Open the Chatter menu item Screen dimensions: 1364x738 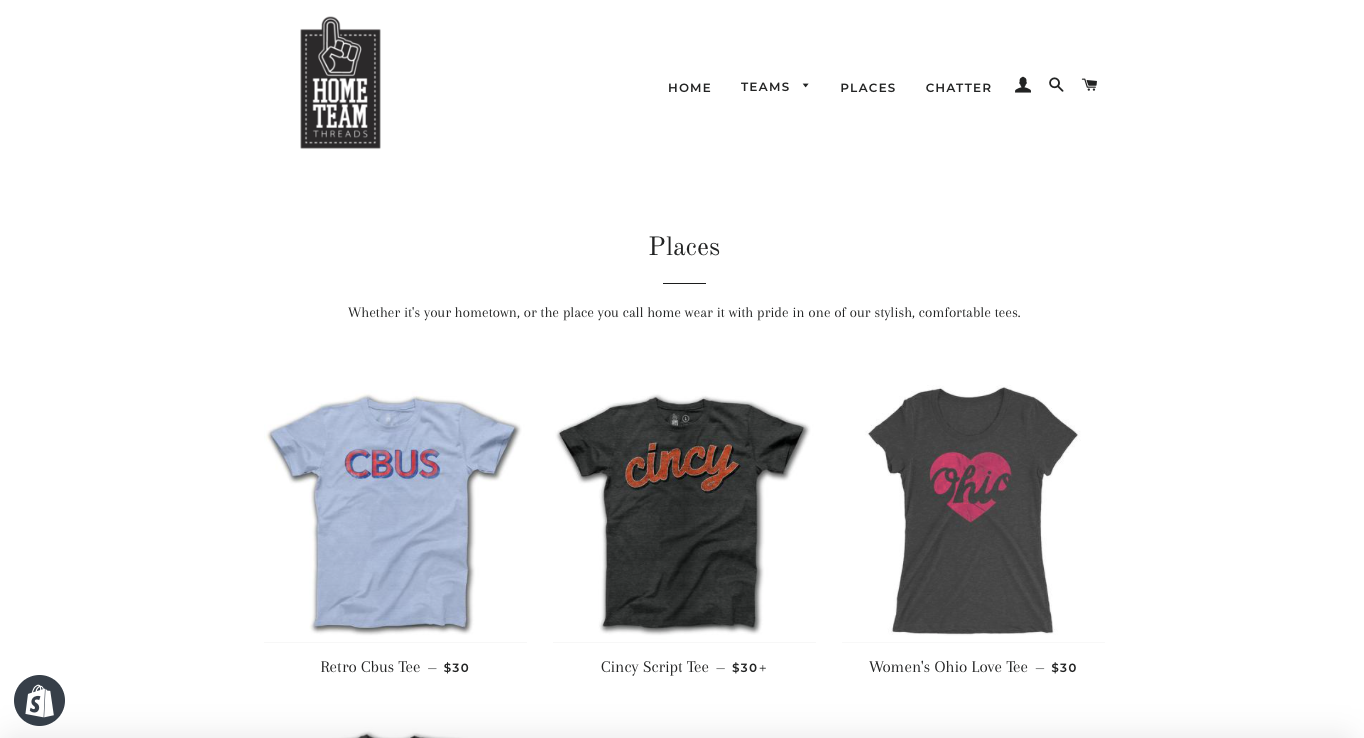click(x=959, y=88)
